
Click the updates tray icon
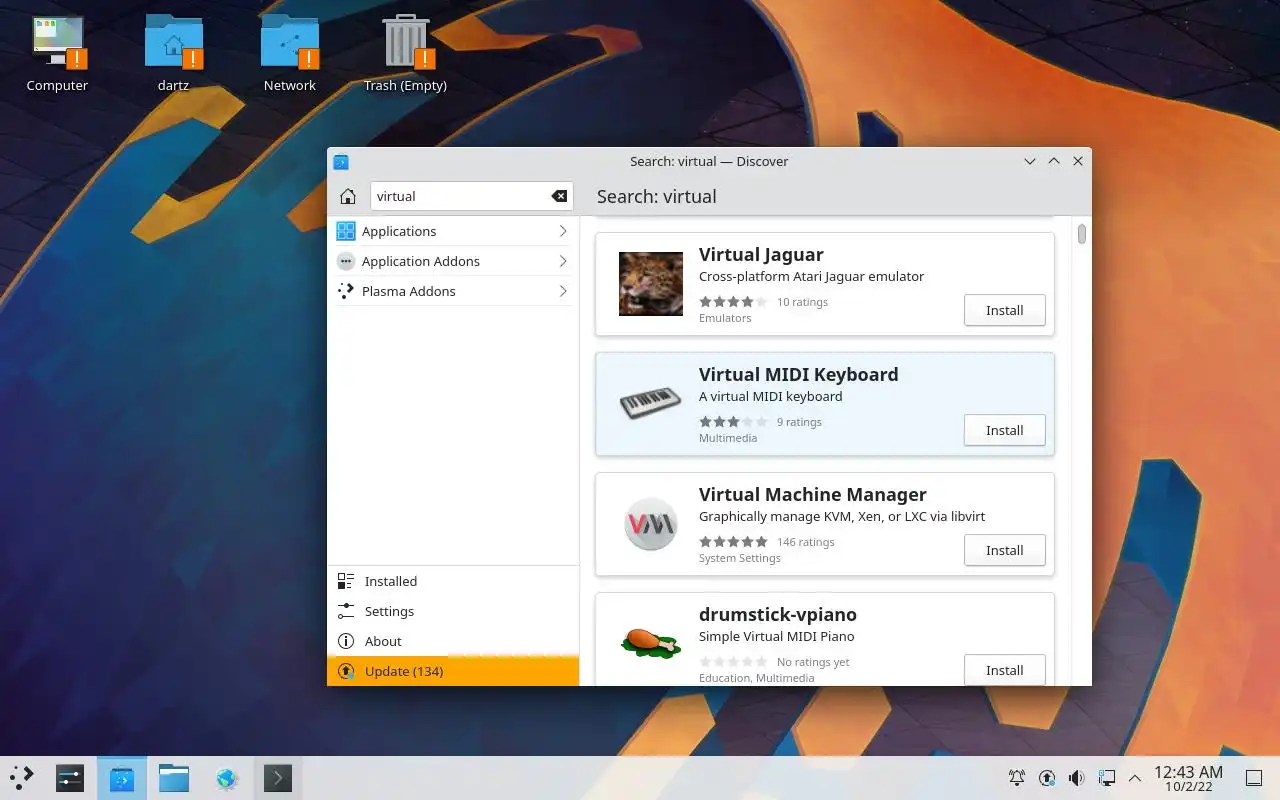[1047, 778]
